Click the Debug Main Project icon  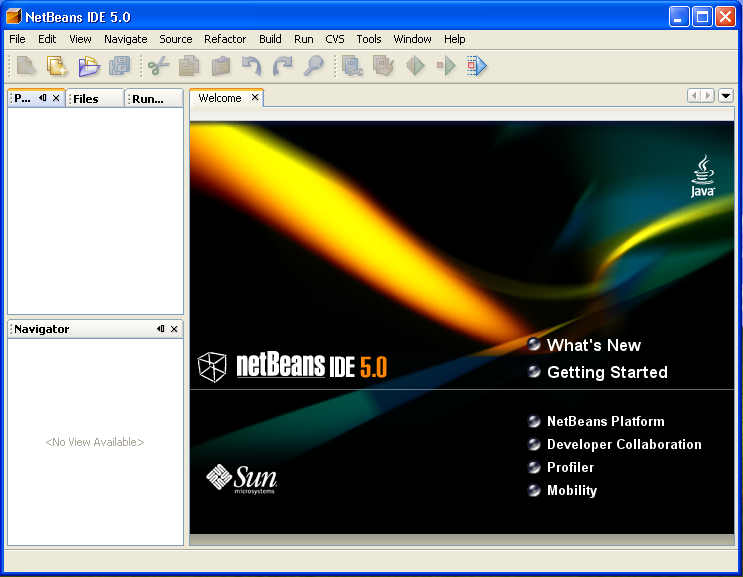click(x=446, y=66)
